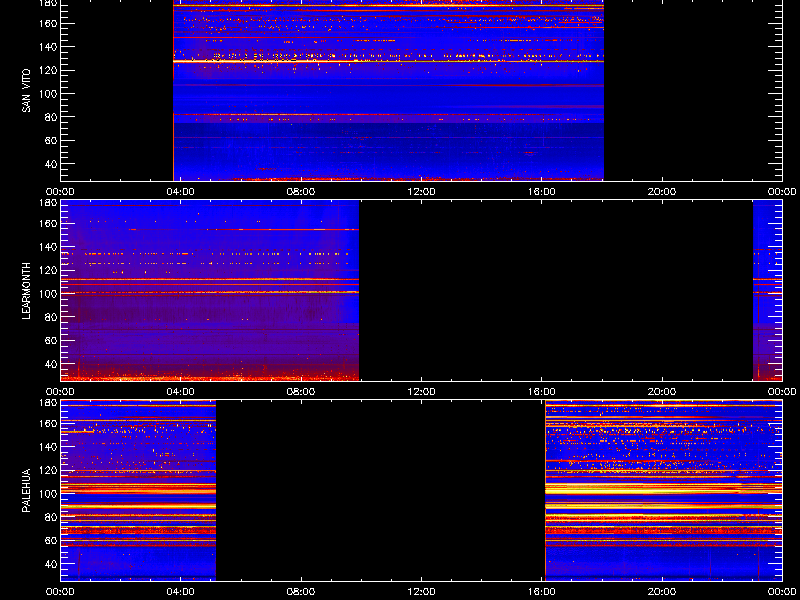
Task: Click the 04:00 time label below Learmonth plot
Action: point(181,392)
